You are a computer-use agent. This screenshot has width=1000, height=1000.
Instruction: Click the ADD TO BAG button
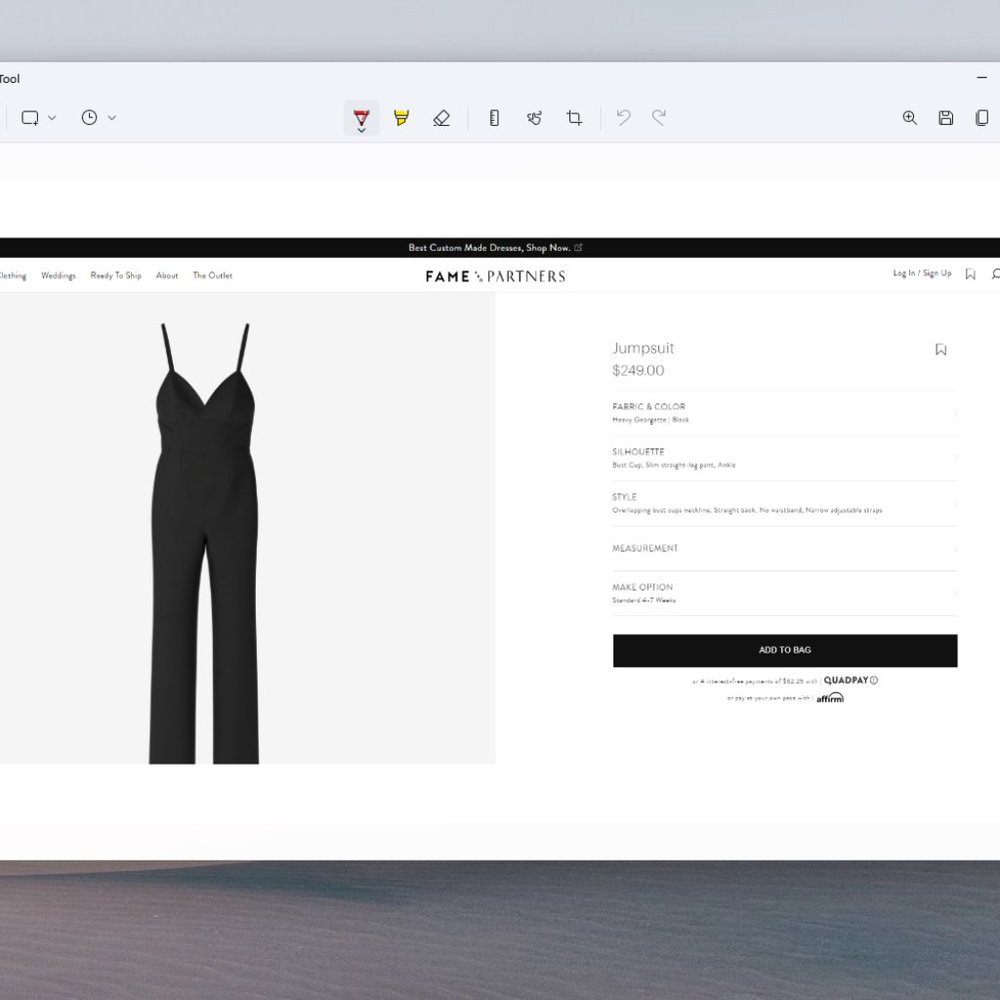(784, 650)
